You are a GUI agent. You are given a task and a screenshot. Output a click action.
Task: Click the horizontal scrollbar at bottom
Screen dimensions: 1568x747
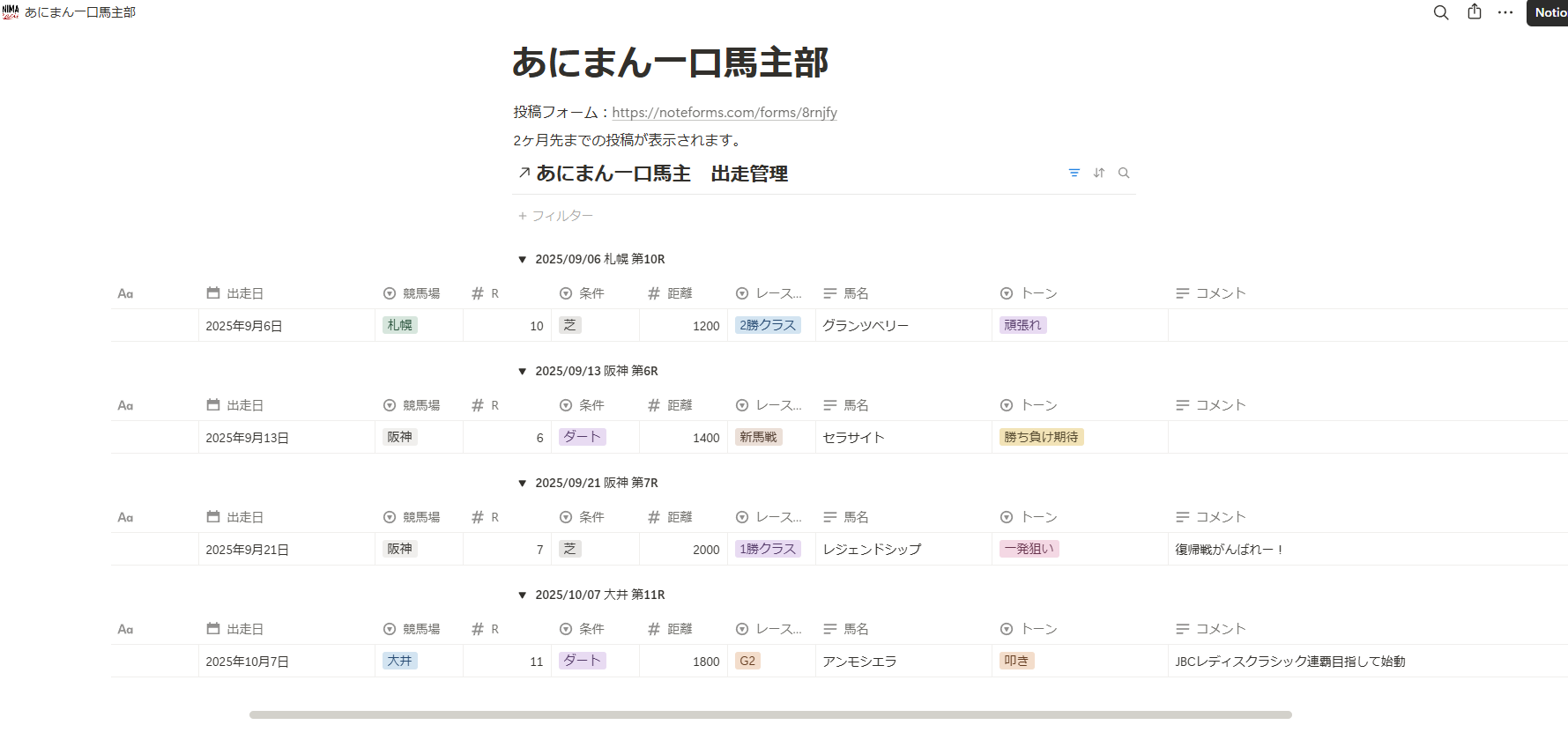pos(769,715)
